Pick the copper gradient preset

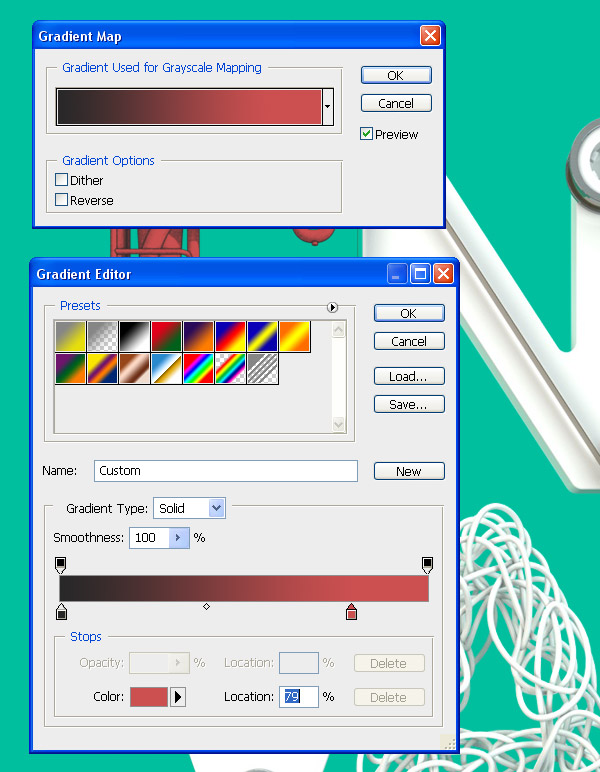click(x=134, y=368)
